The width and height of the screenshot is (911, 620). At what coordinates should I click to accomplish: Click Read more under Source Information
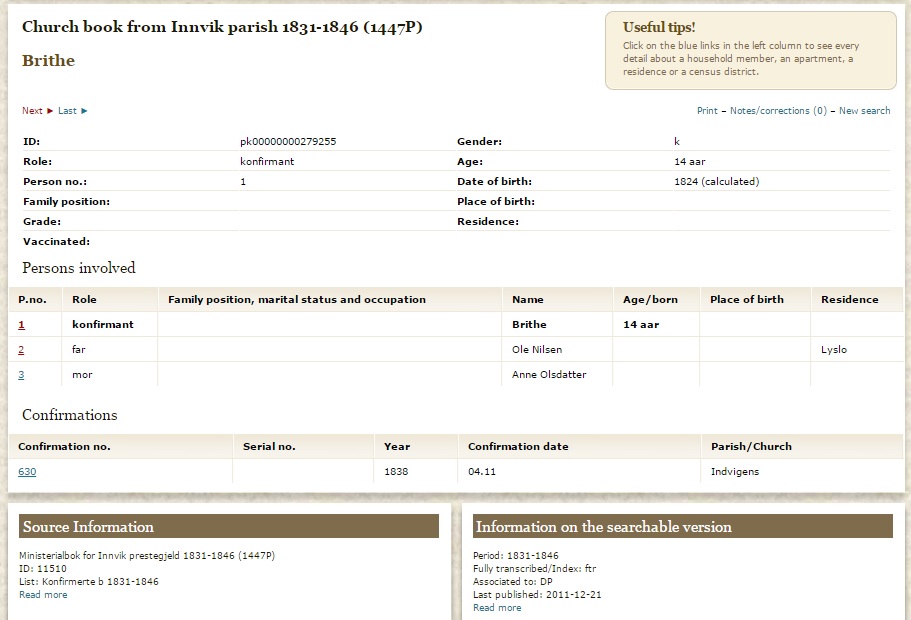click(43, 595)
